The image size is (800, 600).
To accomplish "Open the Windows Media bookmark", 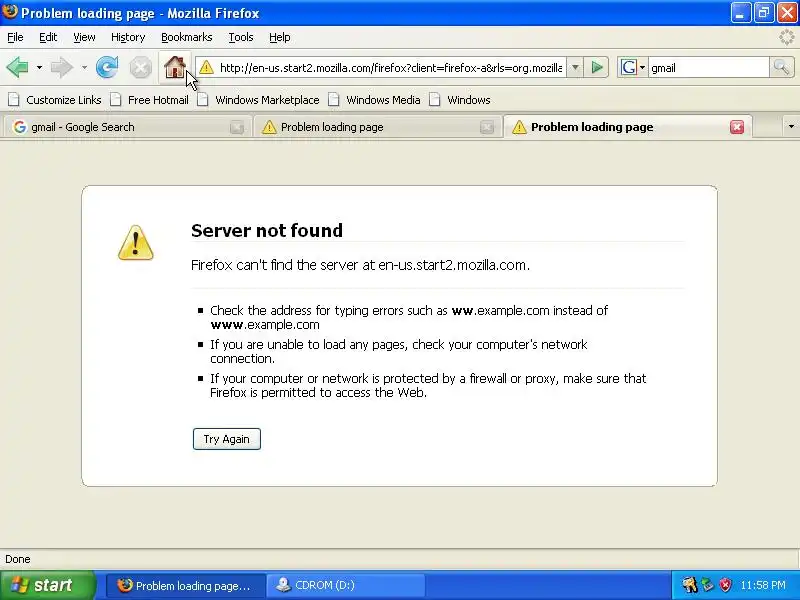I will coord(374,100).
